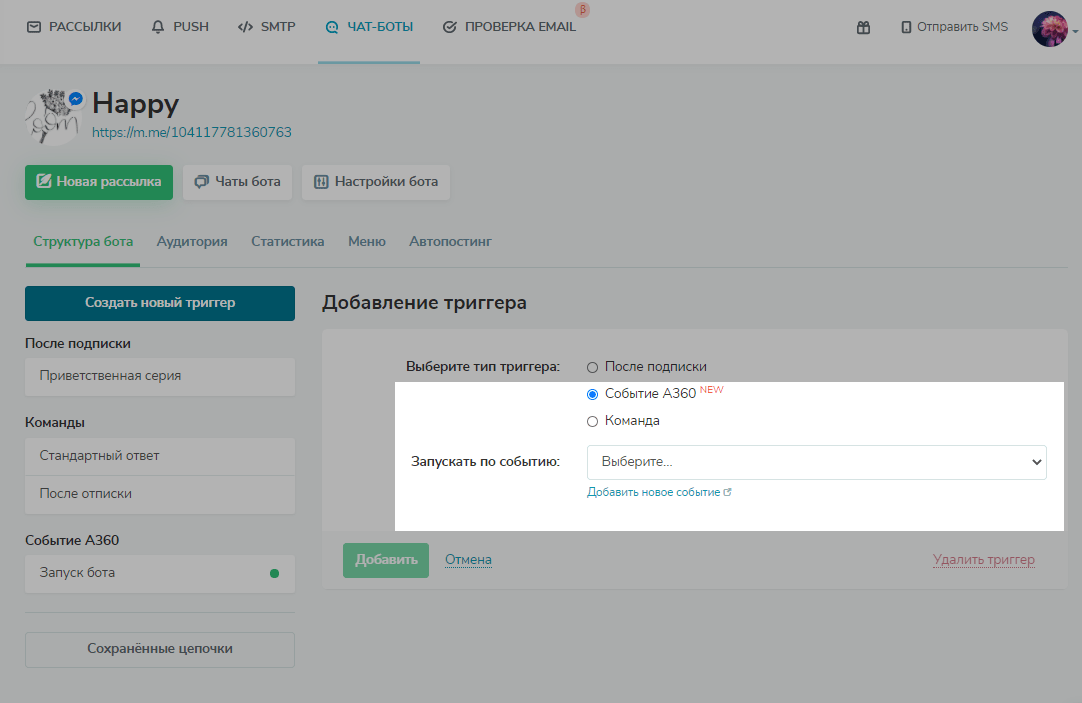The height and width of the screenshot is (703, 1082).
Task: Select the Событие A360 radio option
Action: pos(592,394)
